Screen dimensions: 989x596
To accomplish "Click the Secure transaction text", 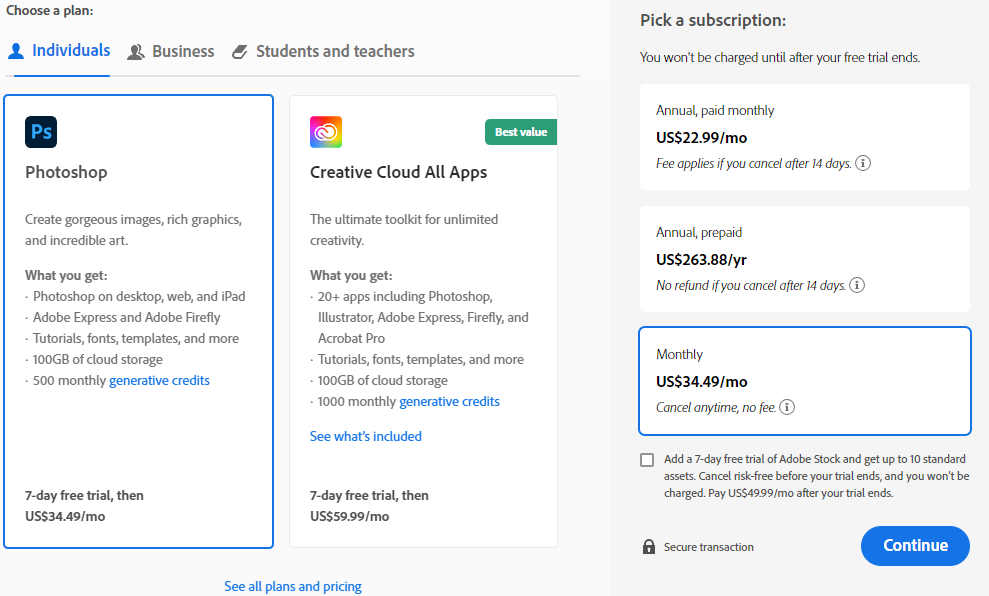I will coord(709,547).
